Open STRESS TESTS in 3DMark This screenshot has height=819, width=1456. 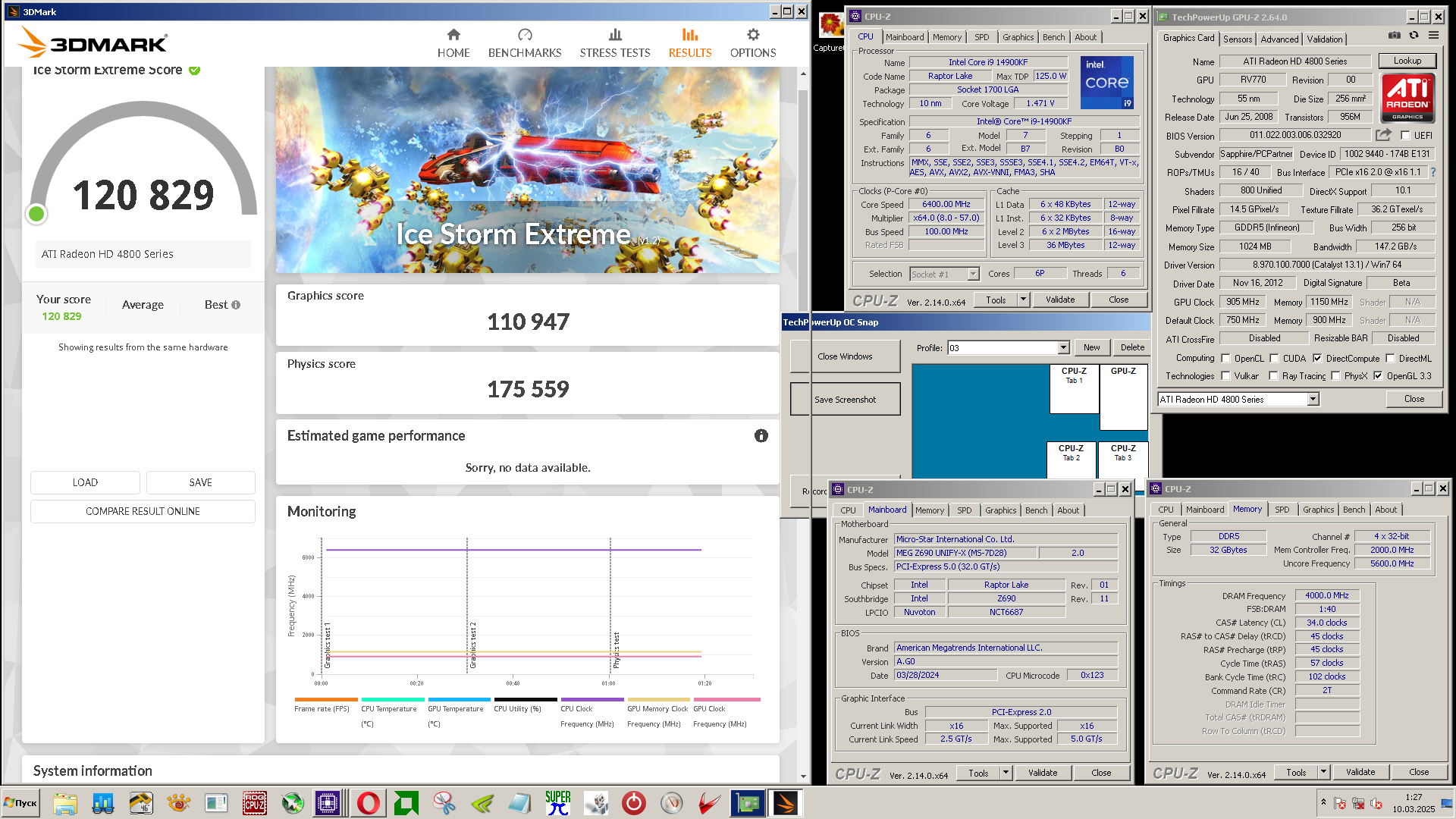[x=615, y=43]
